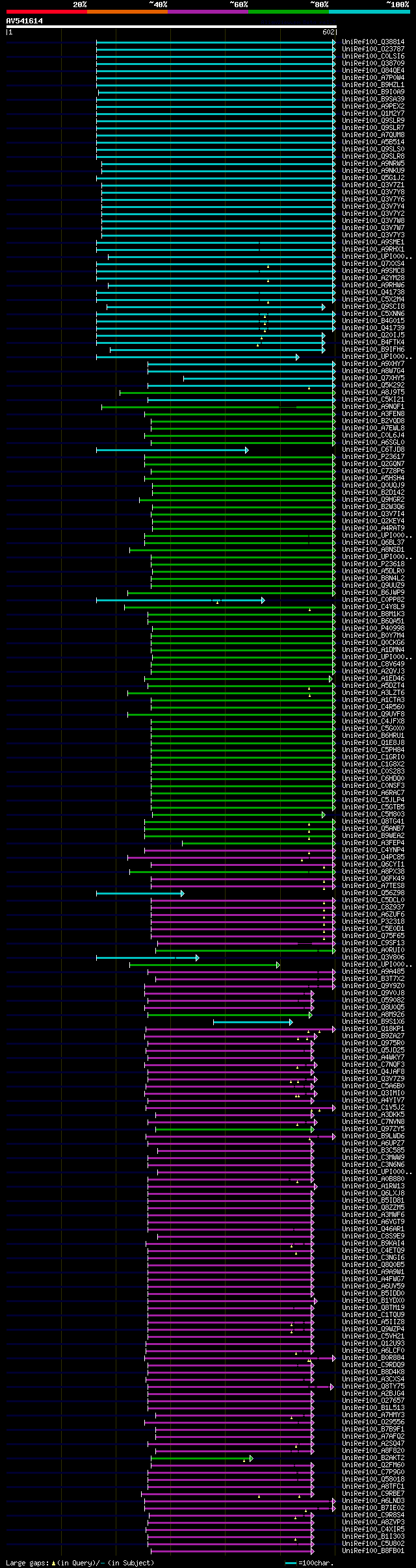Screen dimensions: 416x1568
Task: Open hit UniRef100_C6TJD8
Action: (x=373, y=450)
